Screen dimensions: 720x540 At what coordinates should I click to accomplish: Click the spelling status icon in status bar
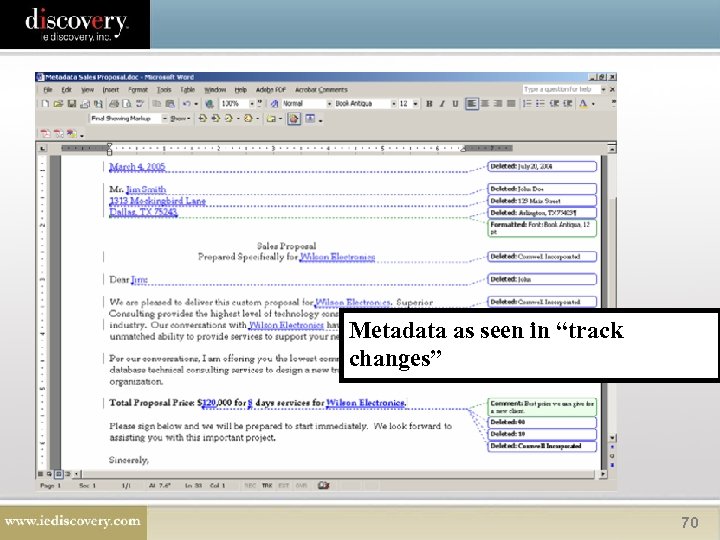click(x=323, y=485)
